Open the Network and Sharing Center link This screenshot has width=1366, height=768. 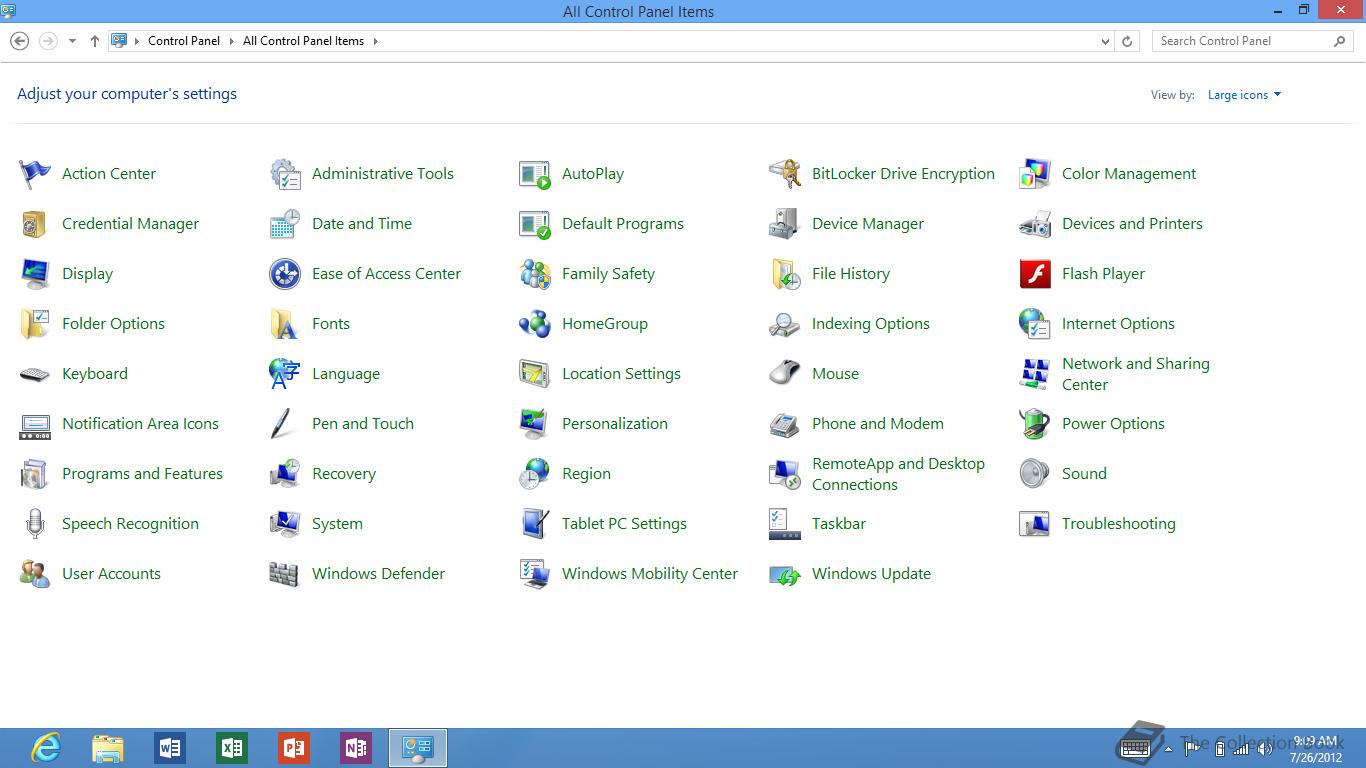click(x=1136, y=374)
